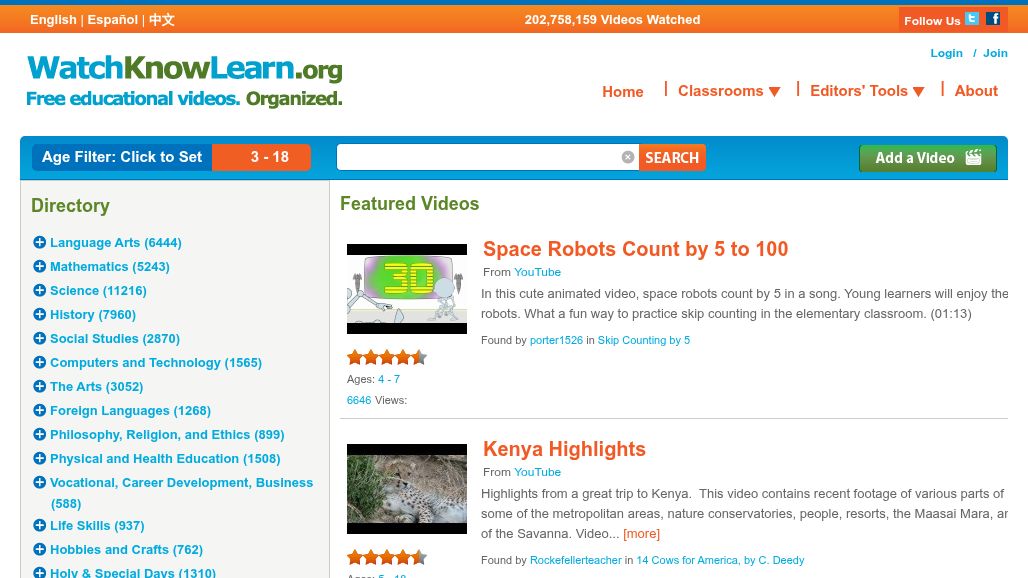Image resolution: width=1028 pixels, height=578 pixels.
Task: Click the Login link
Action: 946,53
